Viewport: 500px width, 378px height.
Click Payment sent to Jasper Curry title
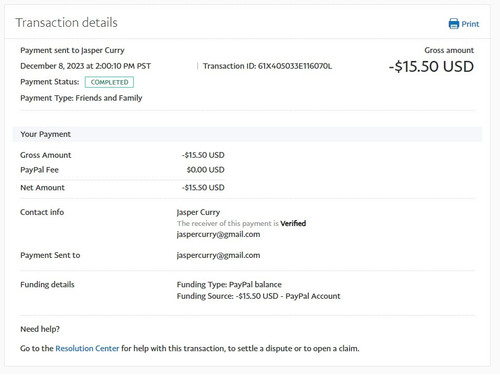72,50
